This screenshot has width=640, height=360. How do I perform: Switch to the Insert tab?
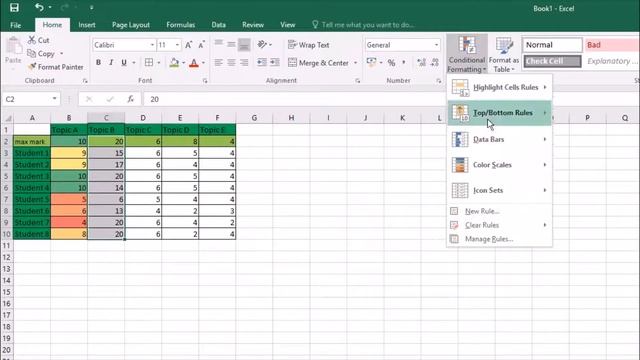point(87,25)
